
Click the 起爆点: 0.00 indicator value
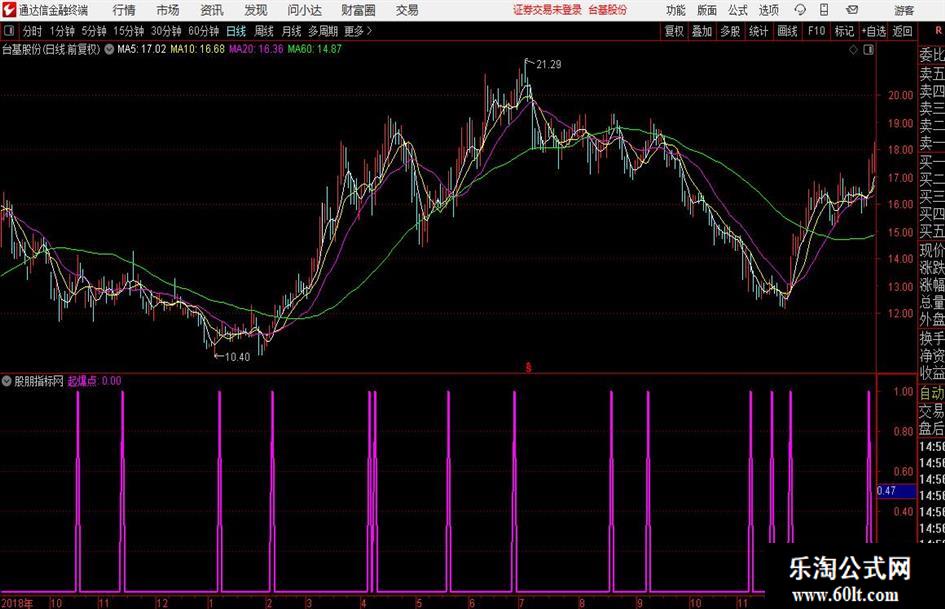[94, 381]
